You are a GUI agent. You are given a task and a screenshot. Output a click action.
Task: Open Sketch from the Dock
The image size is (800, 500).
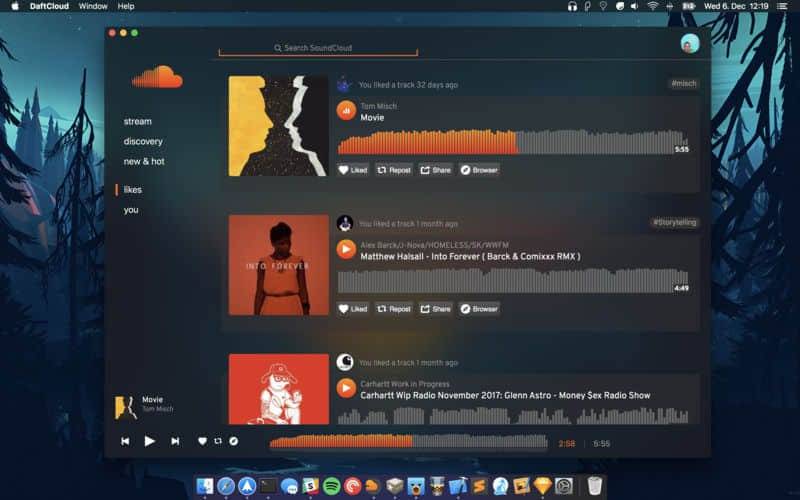pos(543,486)
